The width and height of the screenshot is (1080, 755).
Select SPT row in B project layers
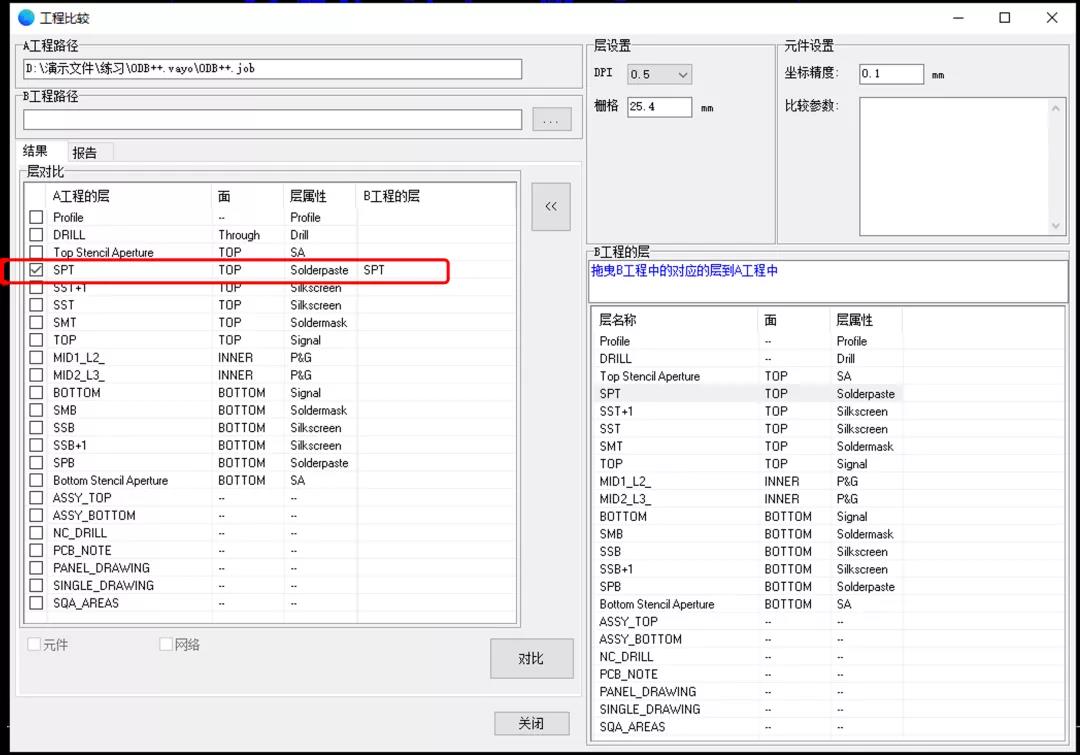[610, 394]
